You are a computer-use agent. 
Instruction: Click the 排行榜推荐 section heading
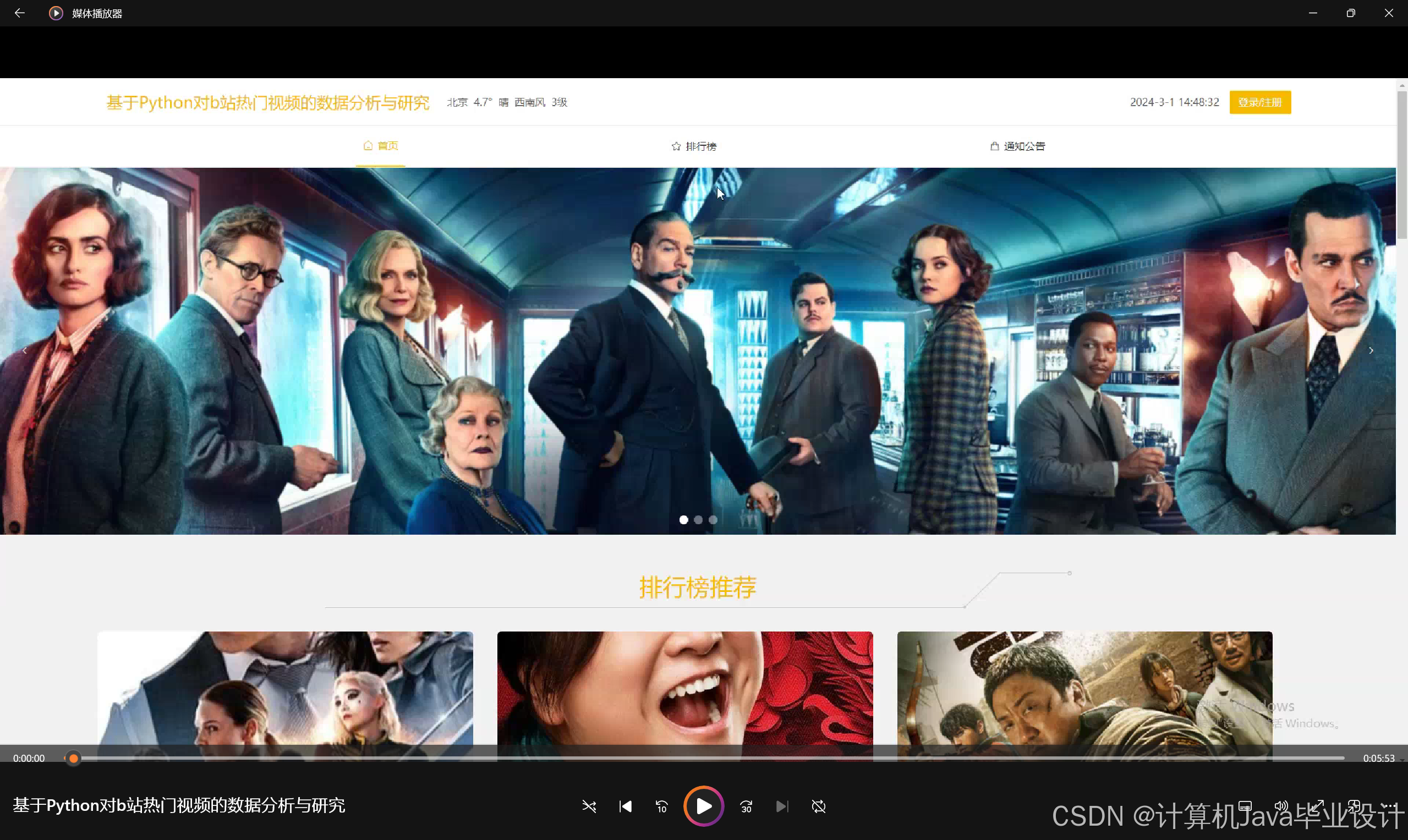tap(698, 588)
